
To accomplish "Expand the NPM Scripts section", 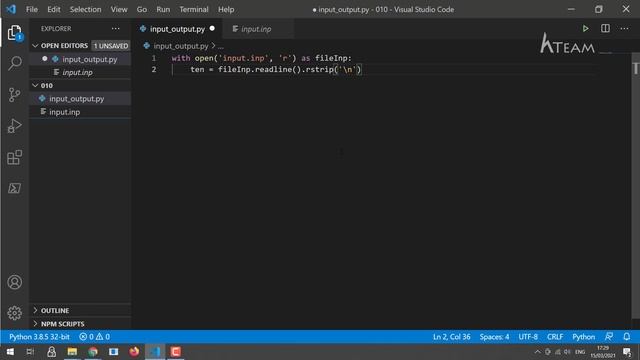I will (35, 324).
